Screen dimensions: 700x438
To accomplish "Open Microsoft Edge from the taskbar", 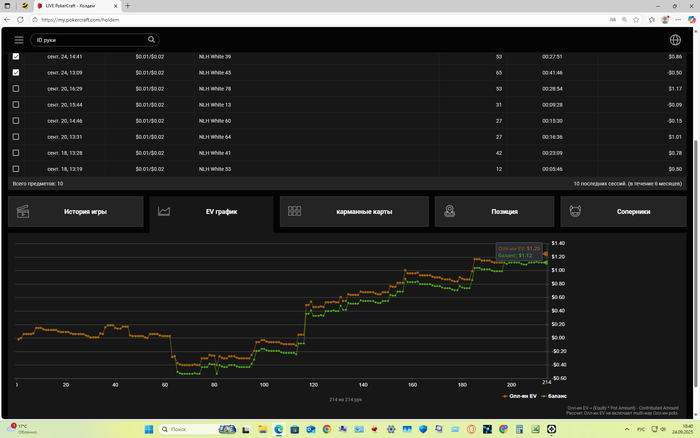I will coord(279,429).
